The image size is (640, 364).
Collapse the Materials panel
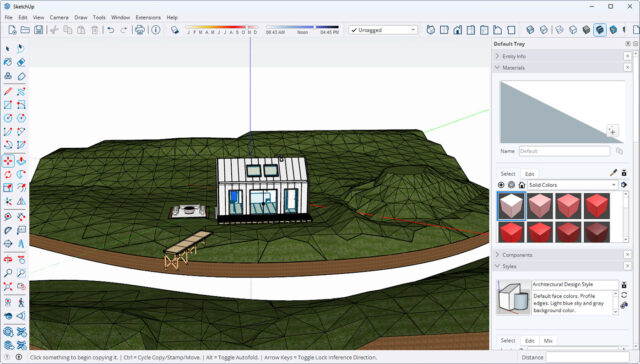coord(498,67)
